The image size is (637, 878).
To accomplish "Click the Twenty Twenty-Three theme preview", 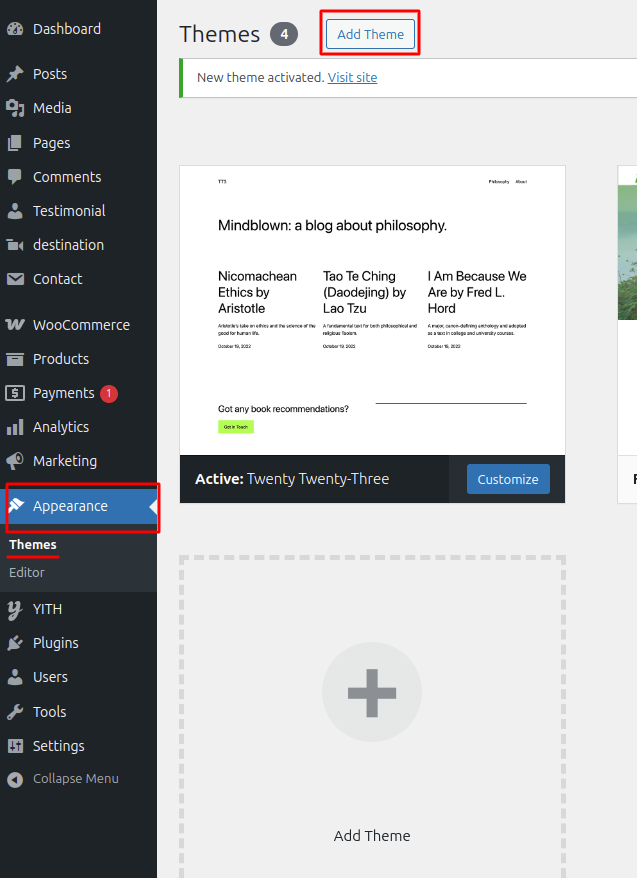I will (372, 310).
